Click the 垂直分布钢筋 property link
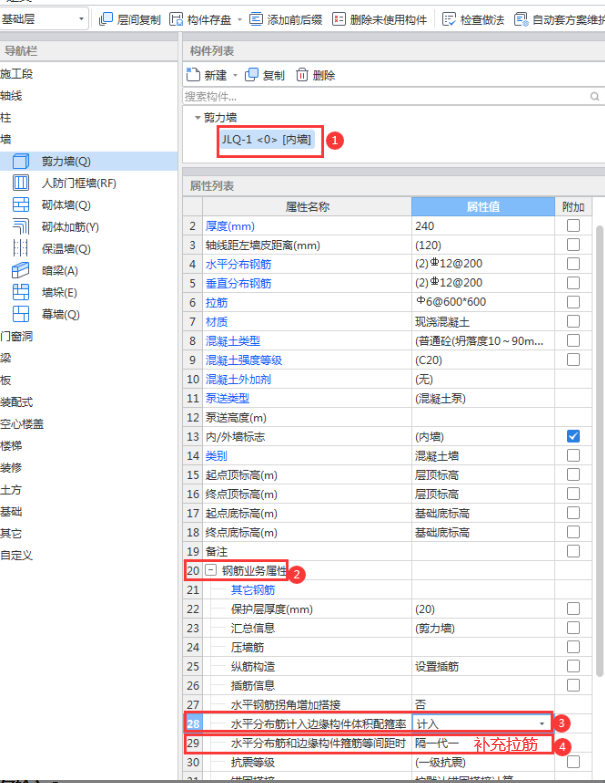Screen dimensions: 605x783 pos(238,283)
